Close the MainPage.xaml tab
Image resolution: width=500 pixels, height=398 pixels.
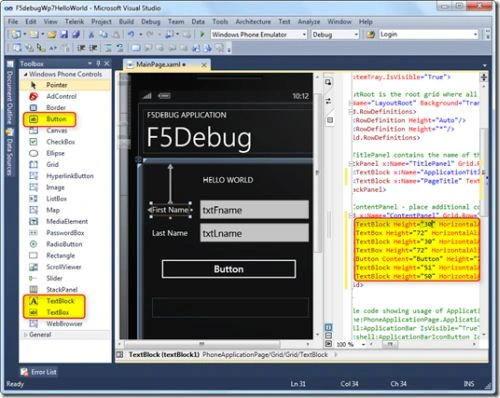(x=204, y=65)
